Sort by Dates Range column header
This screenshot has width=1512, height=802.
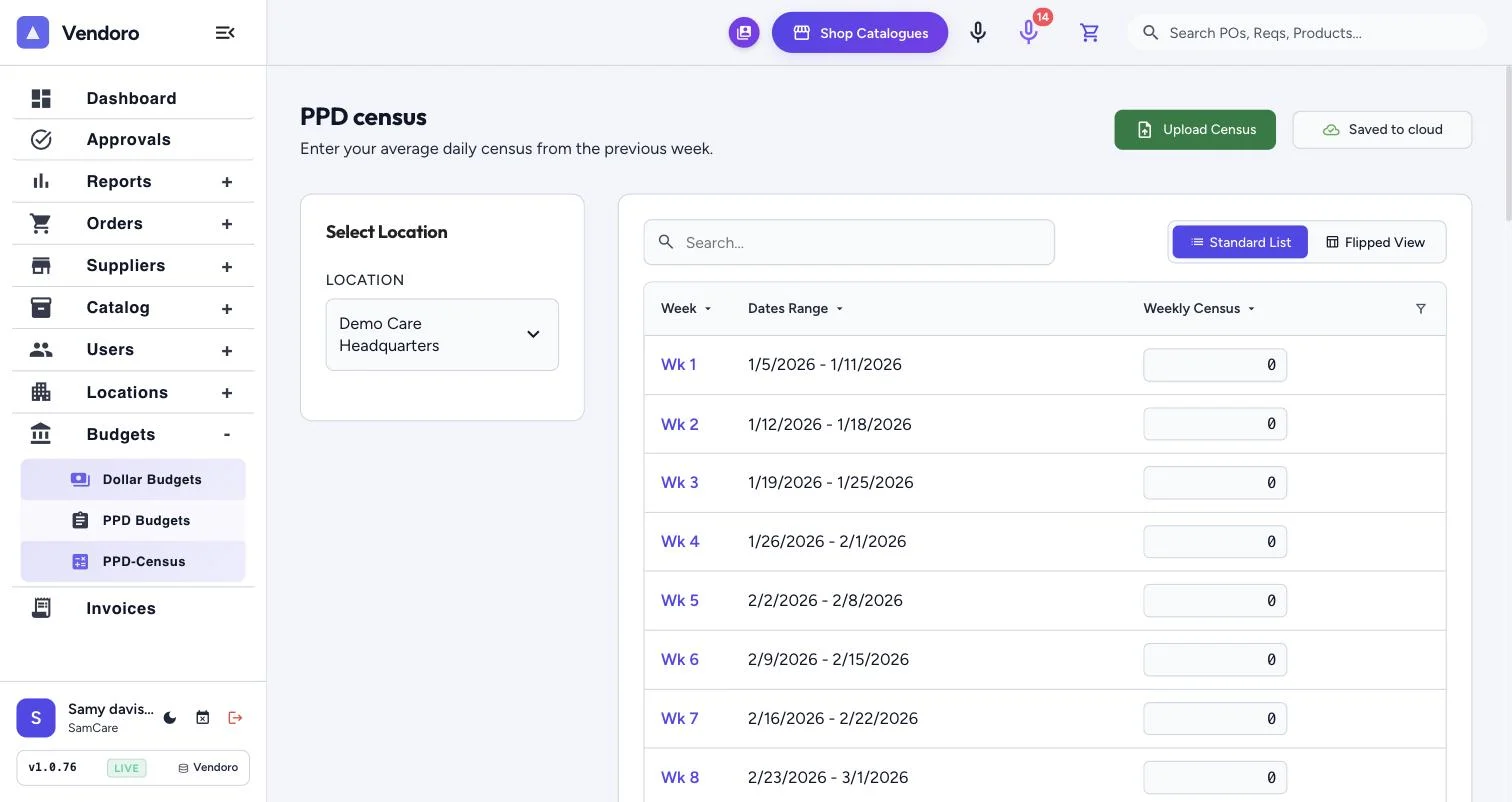(x=795, y=309)
